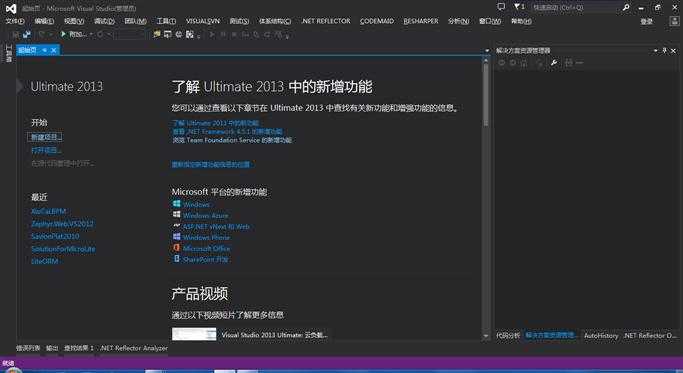Open recent project LiteORM
The width and height of the screenshot is (683, 373).
(44, 261)
